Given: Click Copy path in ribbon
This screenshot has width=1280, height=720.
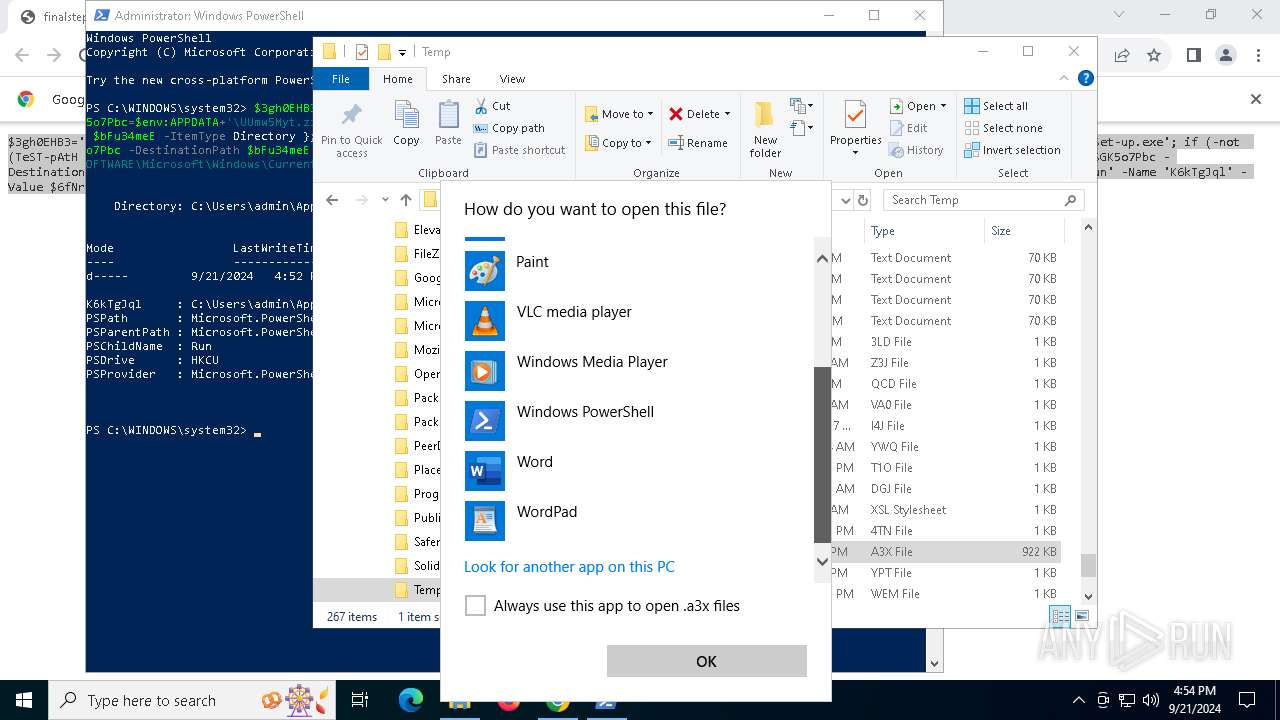Looking at the screenshot, I should tap(510, 128).
